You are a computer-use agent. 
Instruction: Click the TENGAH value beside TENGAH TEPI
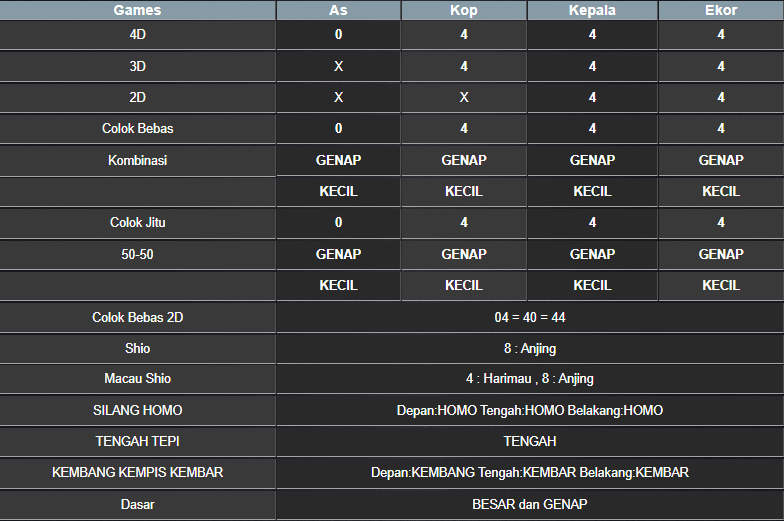tap(530, 442)
